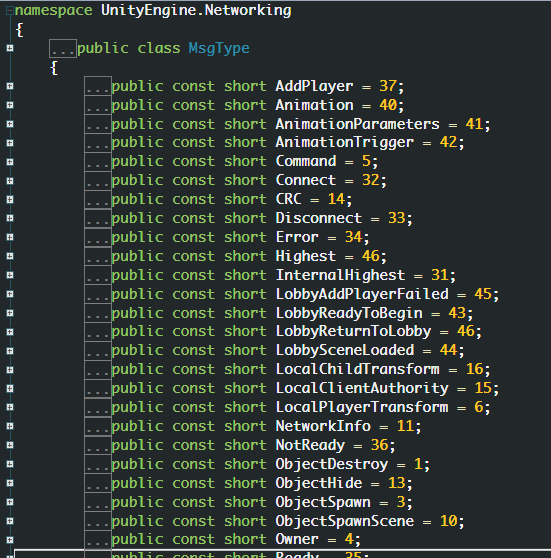This screenshot has width=551, height=558.
Task: Click the LocalClientAuthority identifier
Action: click(362, 389)
